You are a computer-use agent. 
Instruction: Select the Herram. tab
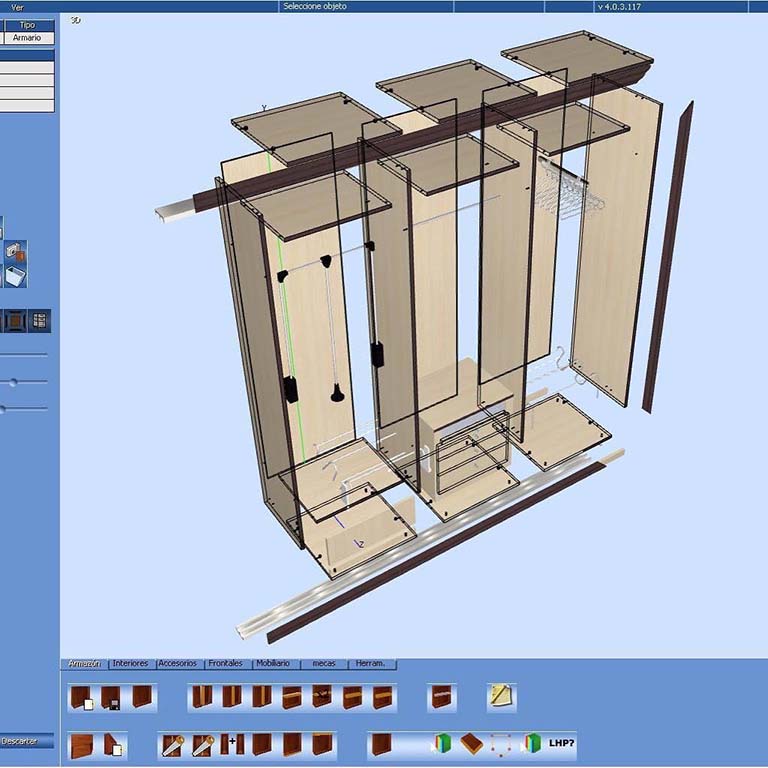370,664
